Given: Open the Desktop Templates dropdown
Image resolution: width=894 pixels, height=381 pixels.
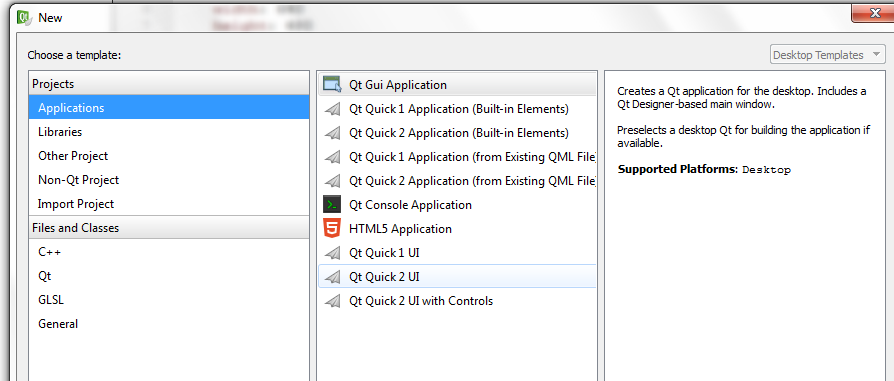Looking at the screenshot, I should click(x=827, y=55).
